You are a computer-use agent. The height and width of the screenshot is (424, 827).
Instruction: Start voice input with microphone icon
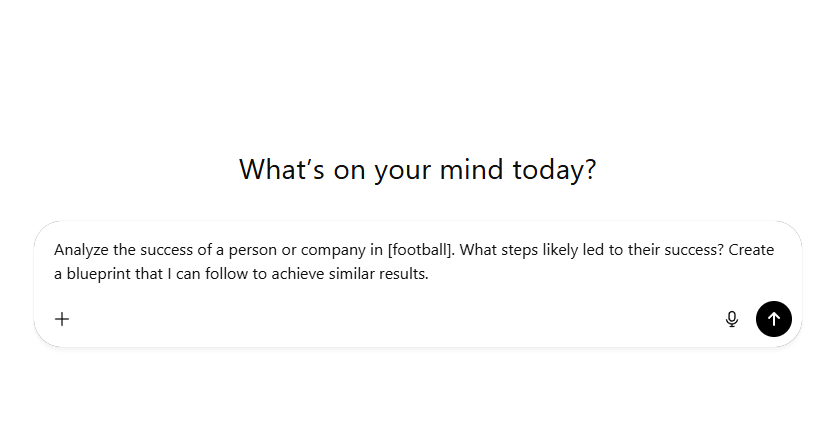click(x=732, y=319)
